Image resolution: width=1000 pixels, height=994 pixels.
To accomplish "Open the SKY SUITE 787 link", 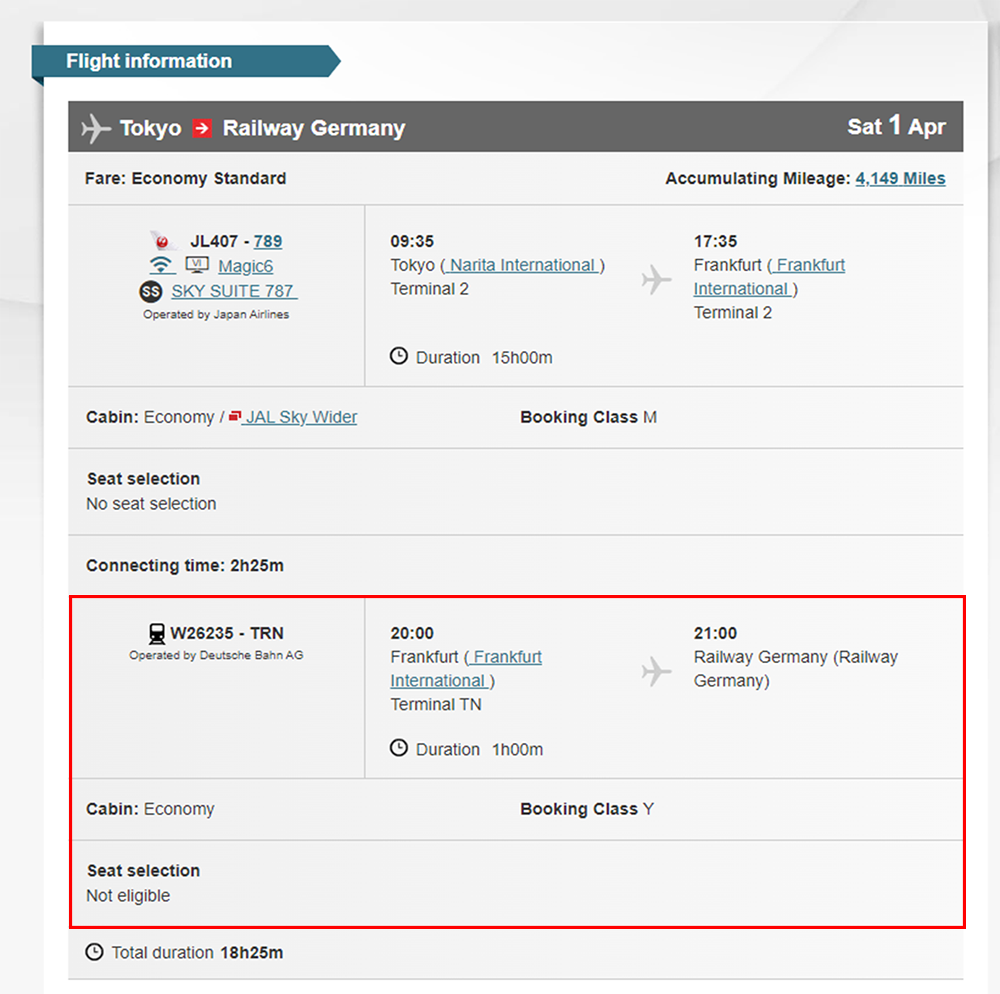I will pyautogui.click(x=234, y=291).
